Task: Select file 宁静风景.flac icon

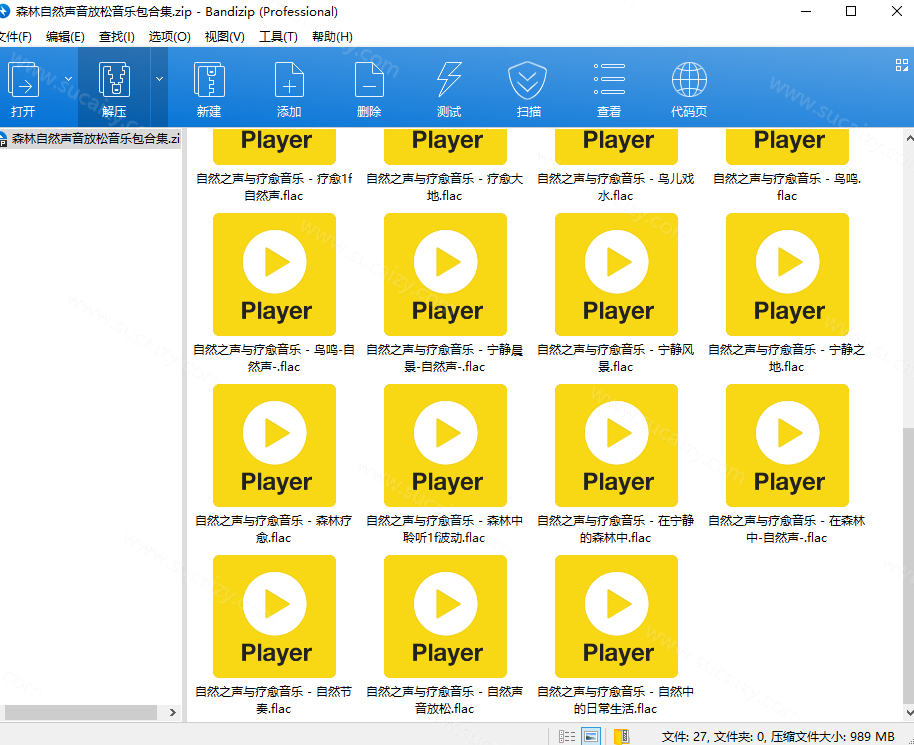Action: click(x=616, y=274)
